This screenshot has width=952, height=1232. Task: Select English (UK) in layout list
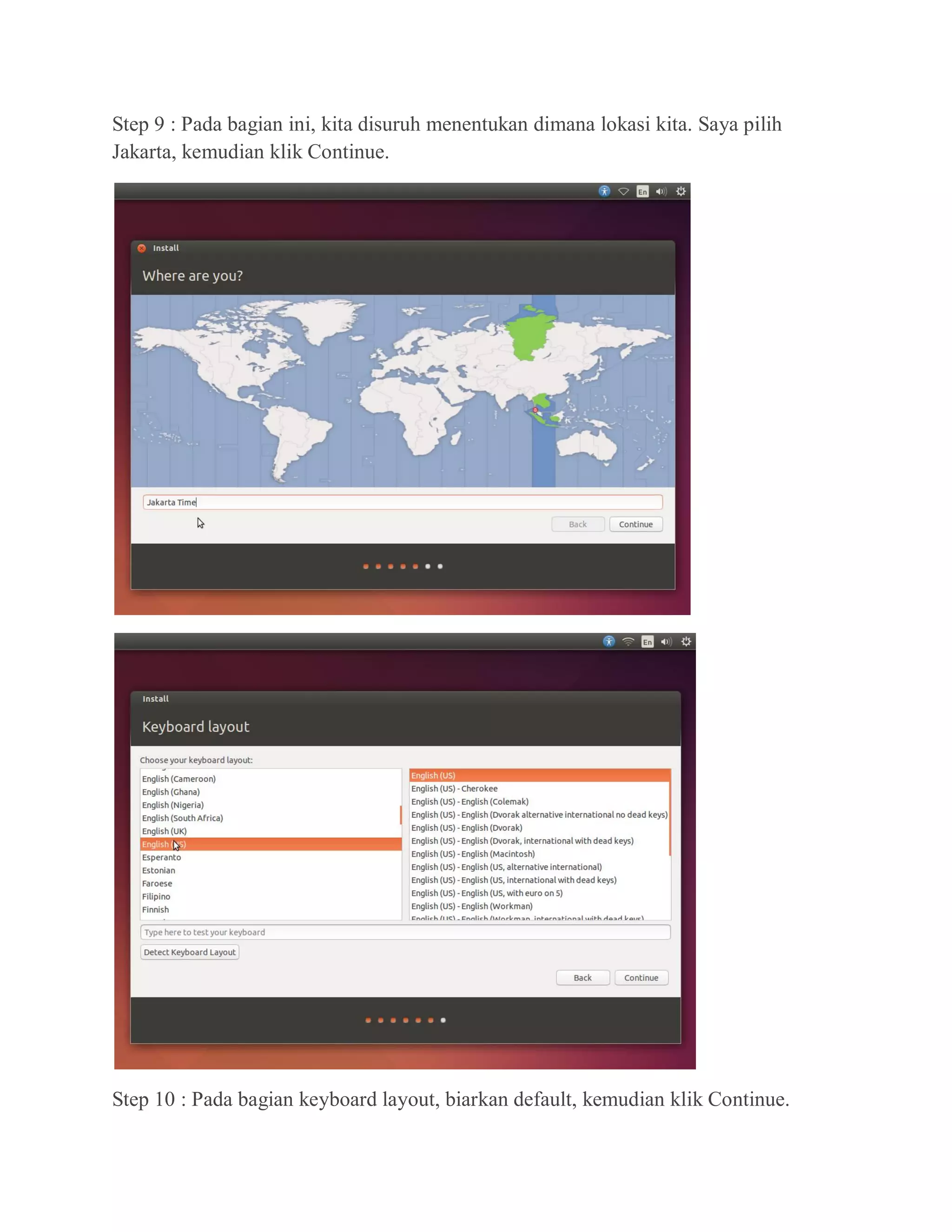pyautogui.click(x=165, y=831)
